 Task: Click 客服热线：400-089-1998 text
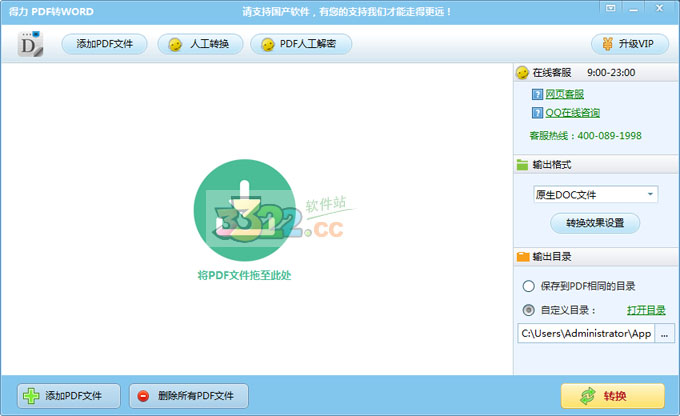(585, 136)
